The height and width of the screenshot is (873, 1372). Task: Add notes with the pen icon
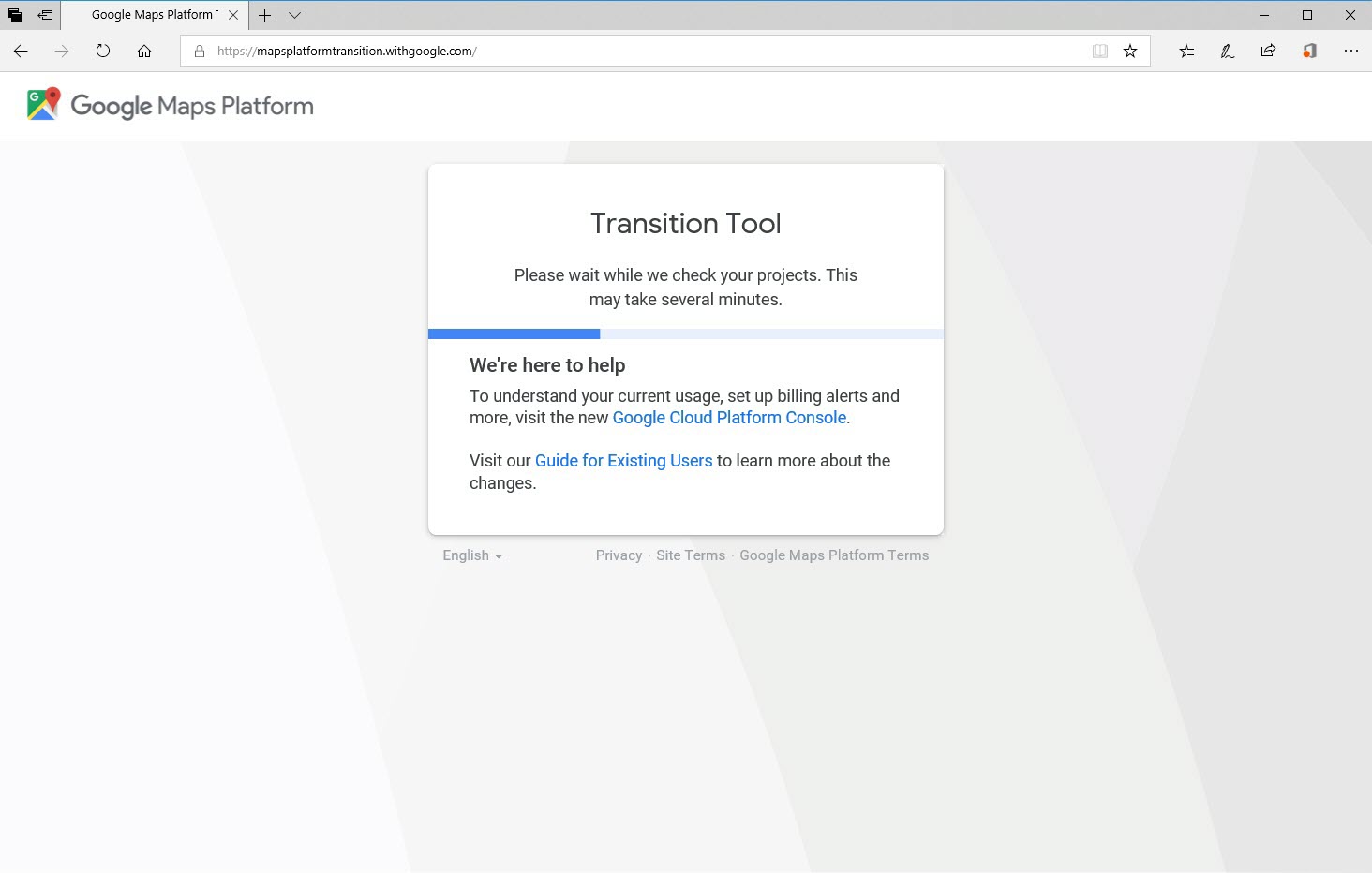1227,52
